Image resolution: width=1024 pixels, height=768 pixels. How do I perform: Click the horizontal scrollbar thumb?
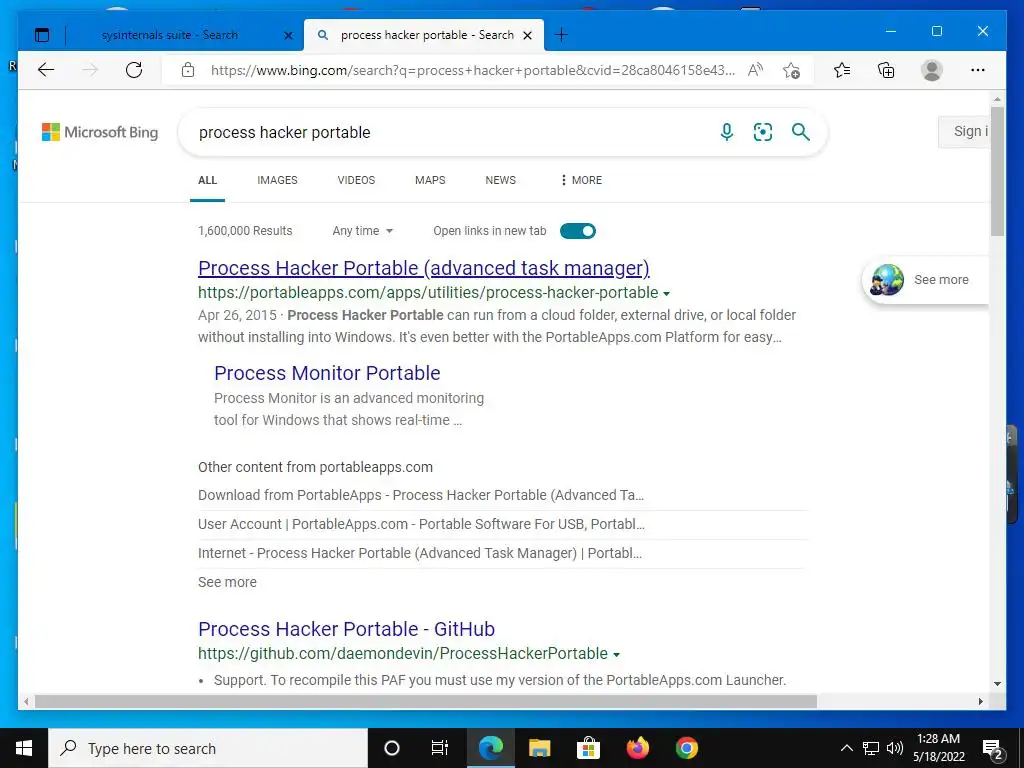pos(426,701)
